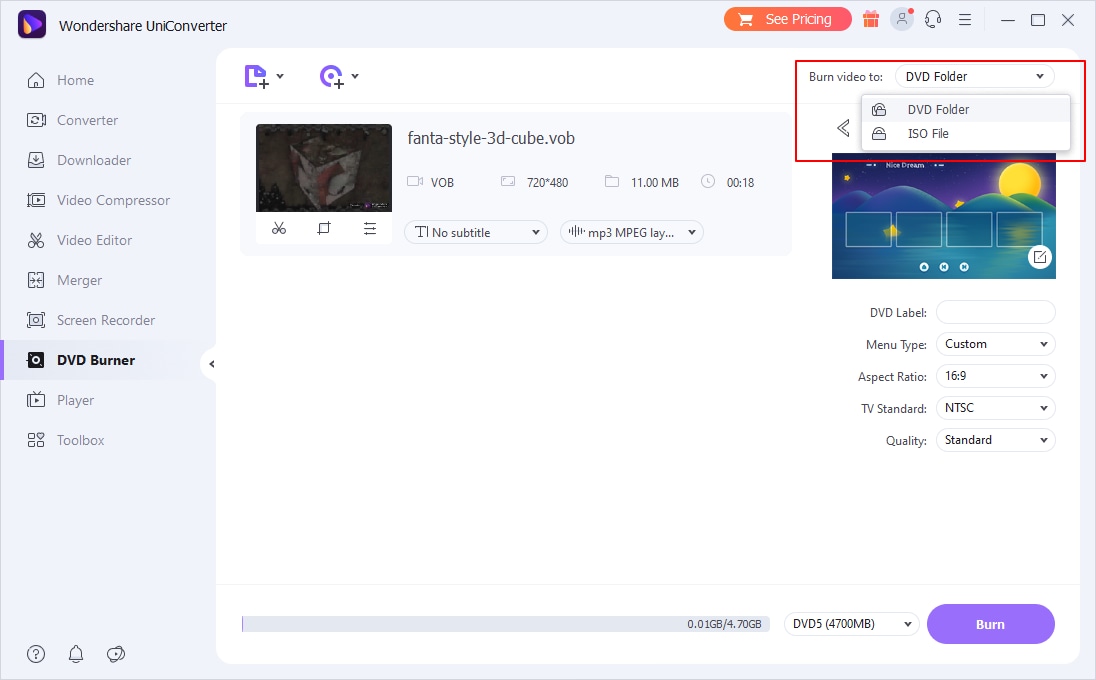
Task: Click the DVD Label input field
Action: [x=995, y=312]
